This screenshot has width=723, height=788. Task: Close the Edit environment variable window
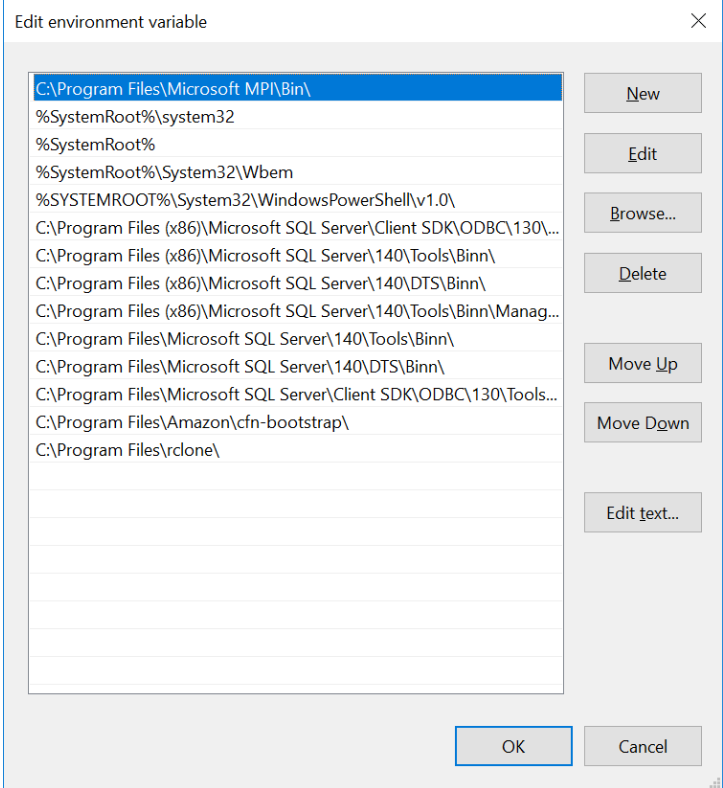(x=697, y=21)
